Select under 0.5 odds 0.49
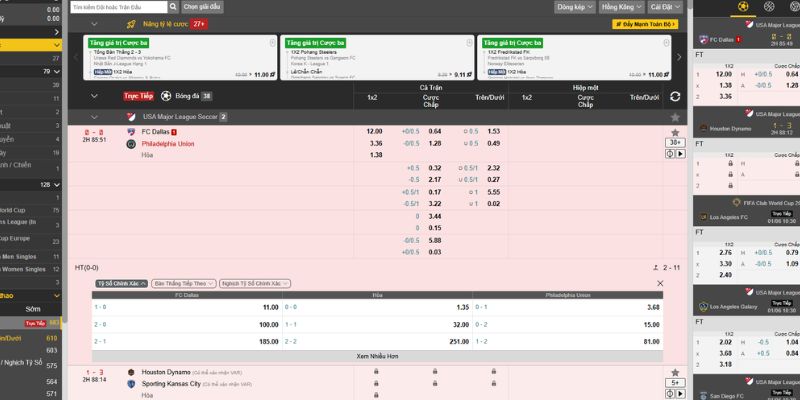The height and width of the screenshot is (400, 800). (493, 143)
